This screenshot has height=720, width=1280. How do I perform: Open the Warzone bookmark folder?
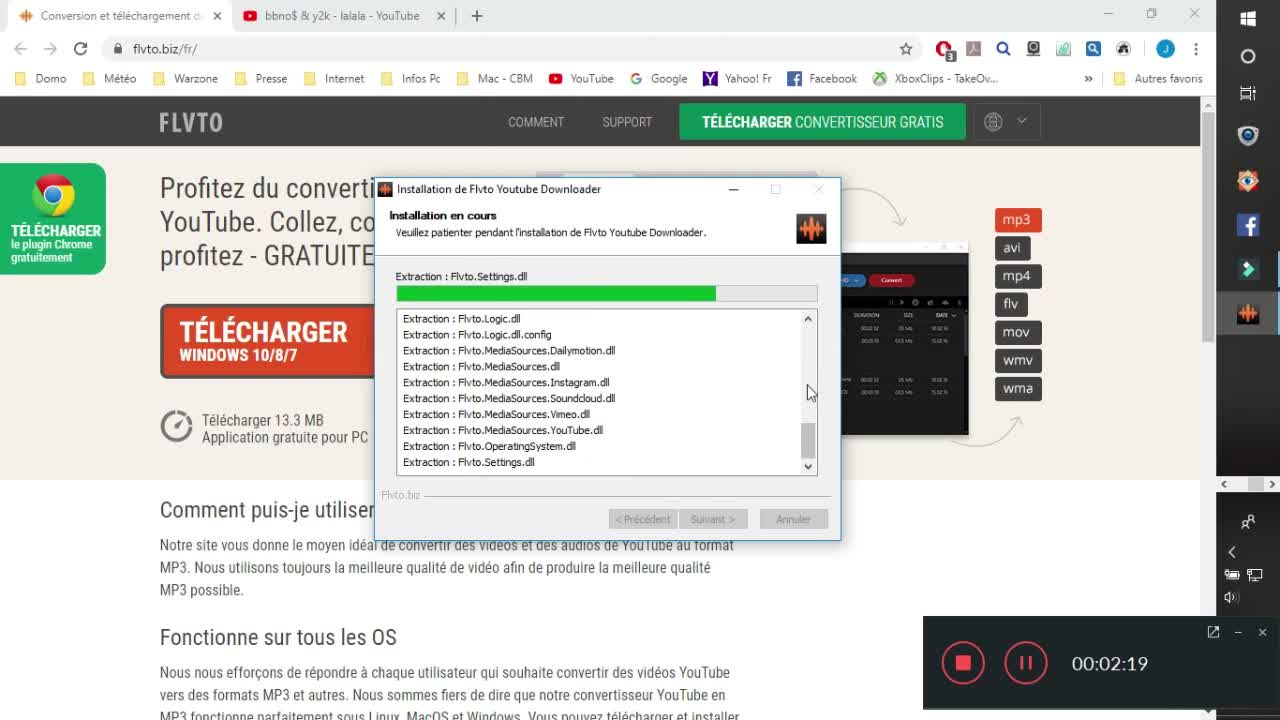point(185,79)
